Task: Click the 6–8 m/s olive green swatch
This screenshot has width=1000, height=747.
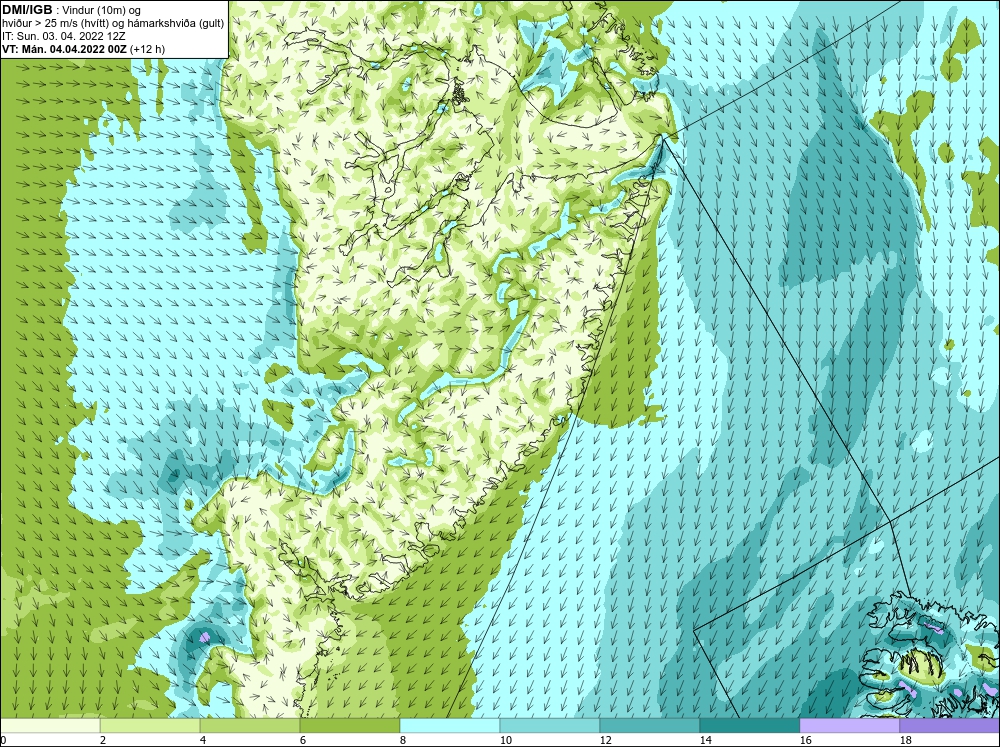Action: click(x=349, y=726)
